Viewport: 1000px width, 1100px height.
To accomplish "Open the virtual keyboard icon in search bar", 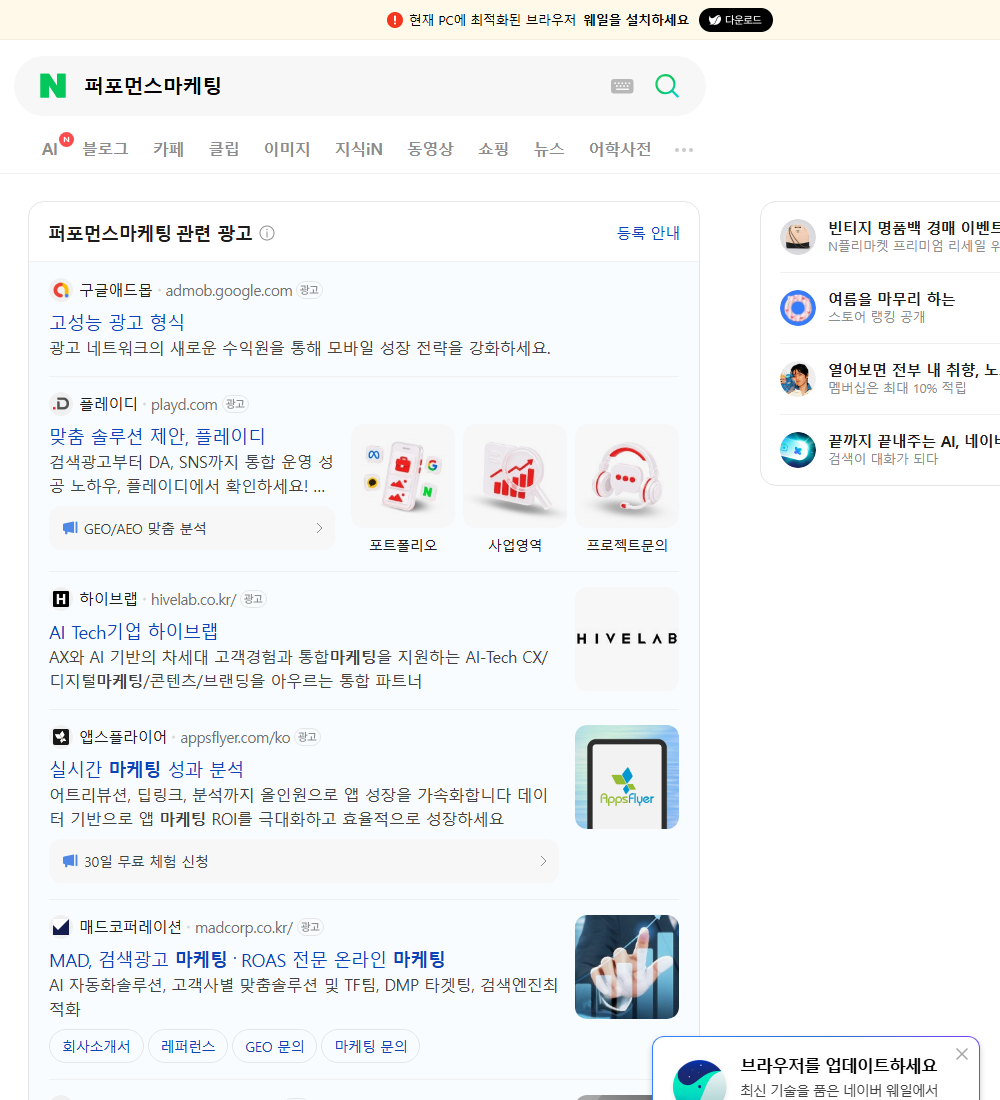I will click(622, 86).
